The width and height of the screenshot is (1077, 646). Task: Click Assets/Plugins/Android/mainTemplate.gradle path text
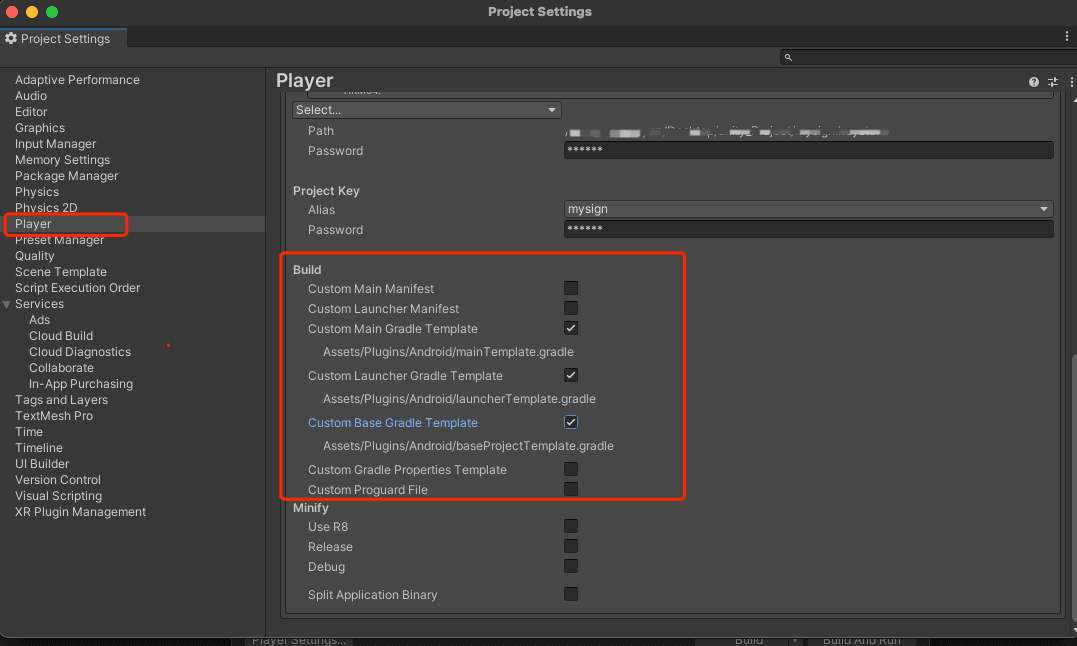click(449, 351)
